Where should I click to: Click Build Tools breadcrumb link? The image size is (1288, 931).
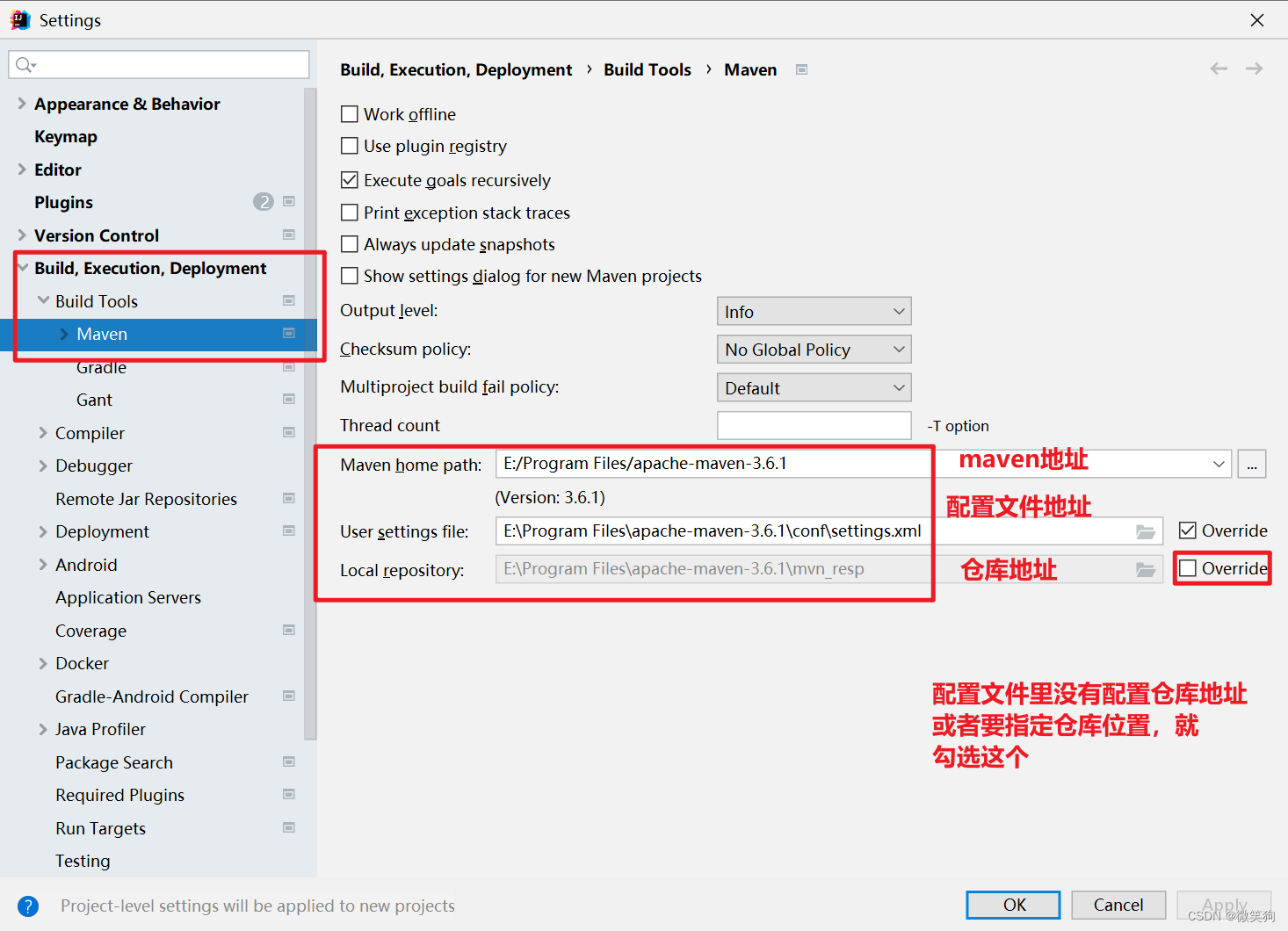click(x=648, y=69)
